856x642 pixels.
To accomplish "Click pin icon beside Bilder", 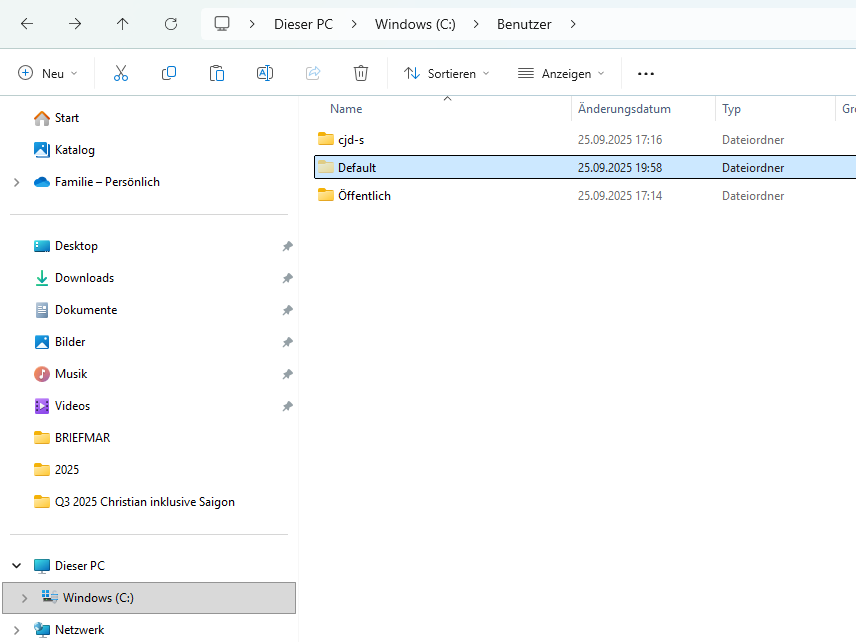I will tap(287, 342).
